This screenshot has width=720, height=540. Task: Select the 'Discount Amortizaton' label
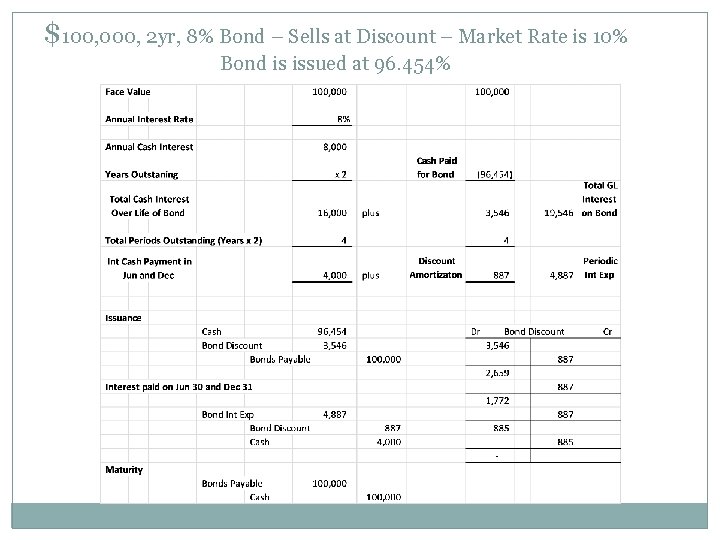coord(436,268)
